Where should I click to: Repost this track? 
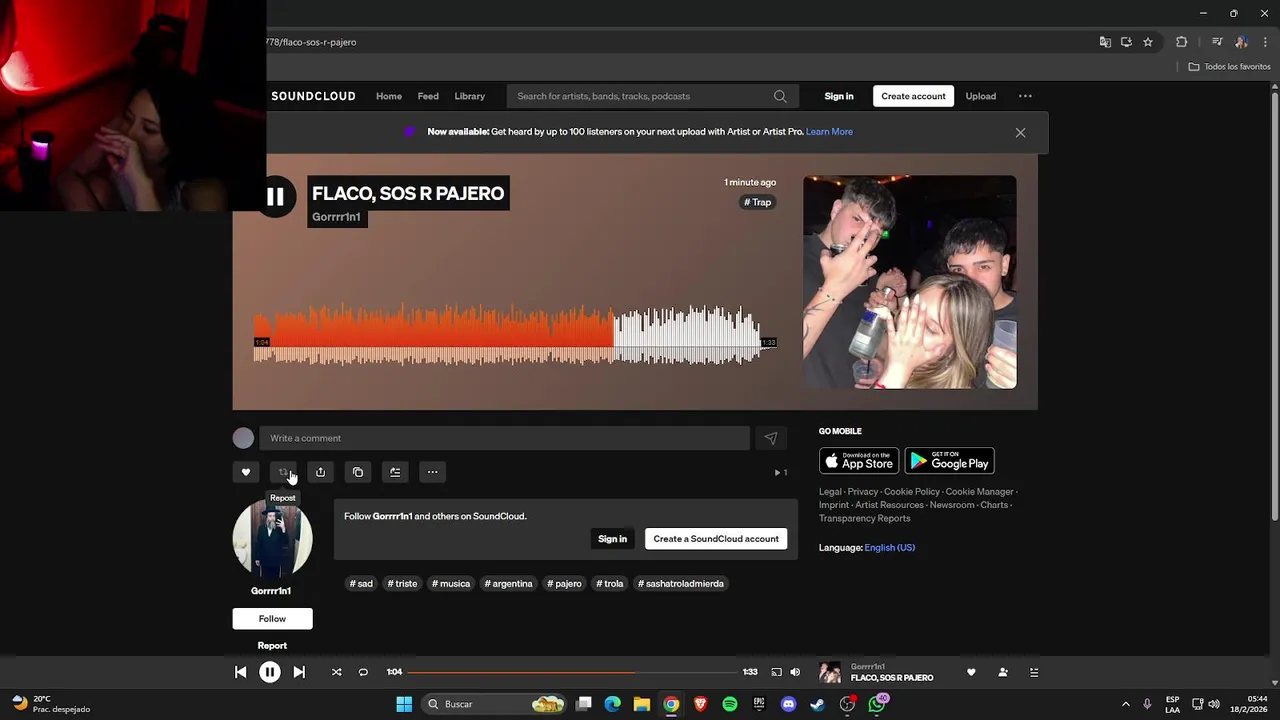pos(283,472)
